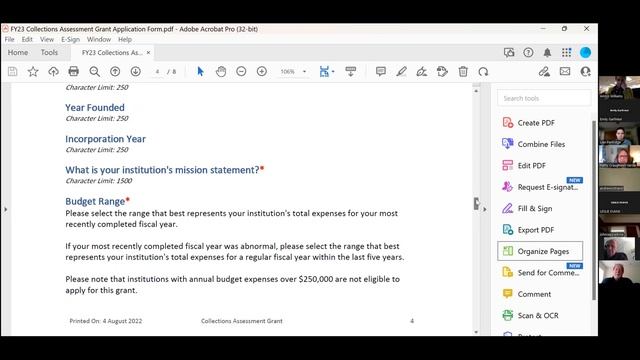Go to the previous page

point(115,71)
